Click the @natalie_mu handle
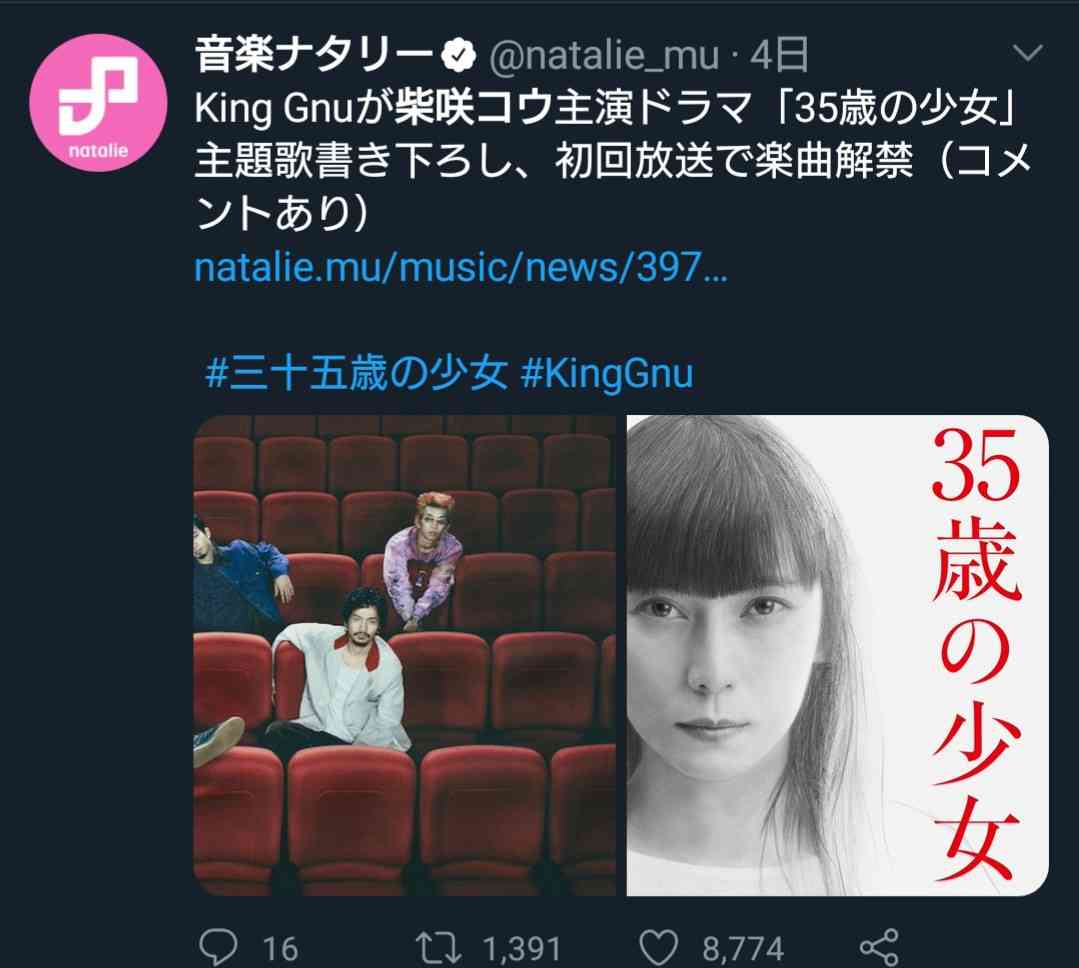The image size is (1079, 968). coord(603,56)
